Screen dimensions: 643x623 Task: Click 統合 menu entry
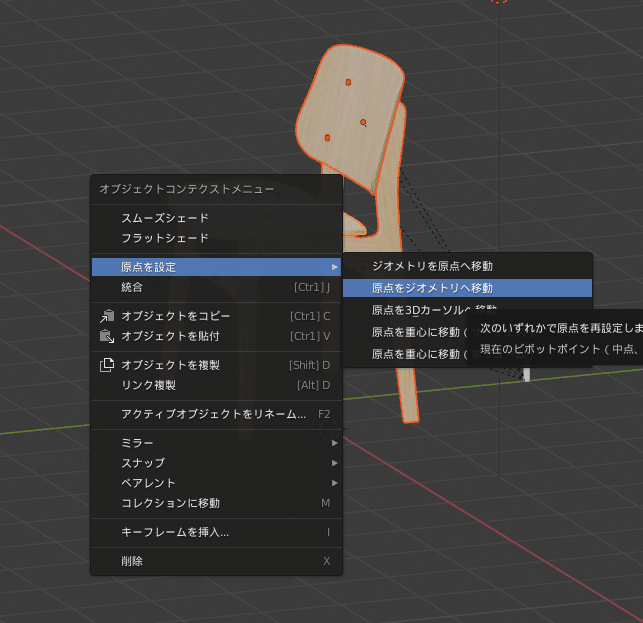(x=216, y=287)
